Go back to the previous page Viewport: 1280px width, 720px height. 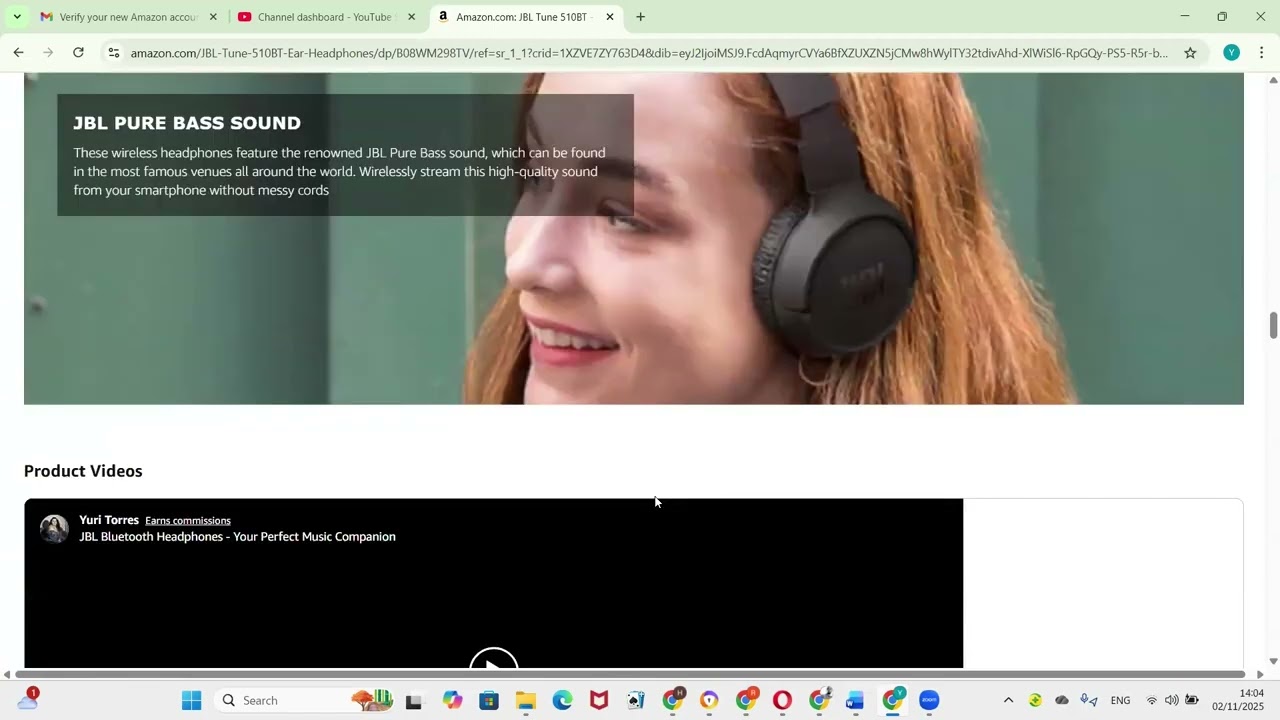click(x=18, y=53)
